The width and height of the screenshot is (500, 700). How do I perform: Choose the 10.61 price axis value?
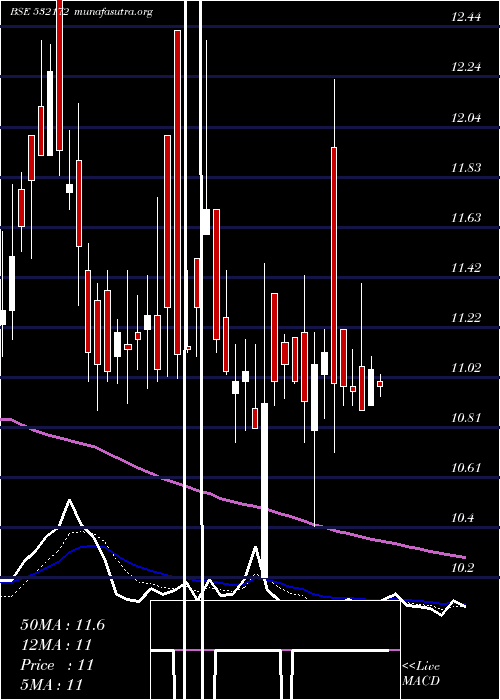pyautogui.click(x=467, y=468)
